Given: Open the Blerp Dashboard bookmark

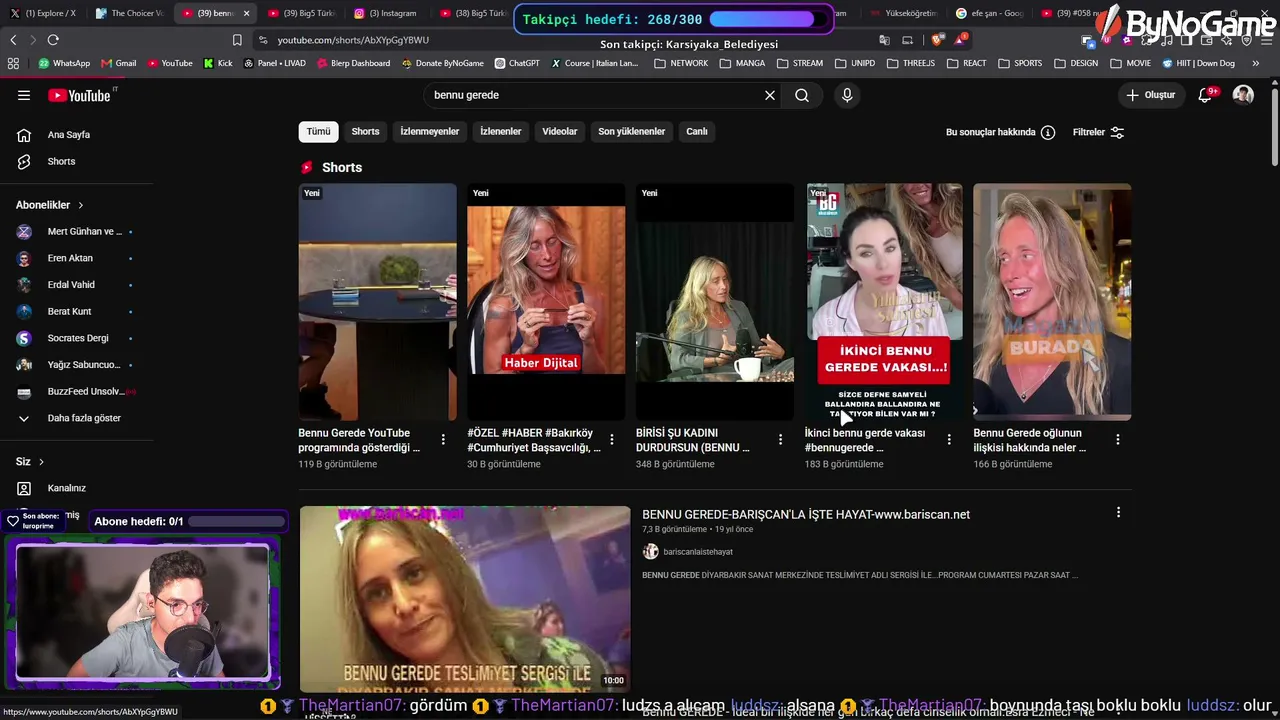Looking at the screenshot, I should [x=354, y=63].
